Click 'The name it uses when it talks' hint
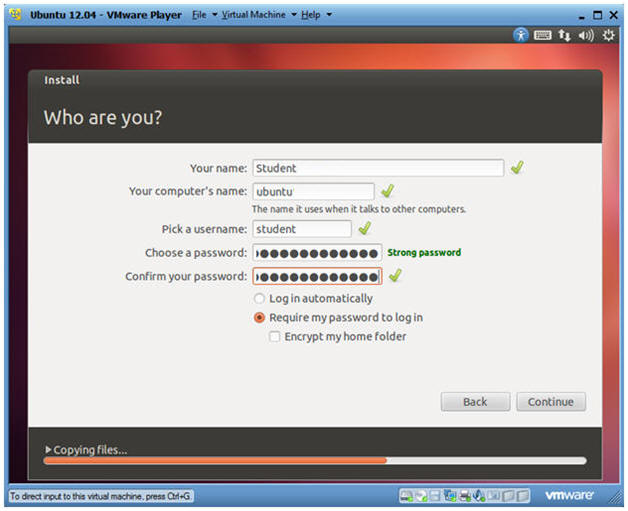628x511 pixels. click(359, 209)
